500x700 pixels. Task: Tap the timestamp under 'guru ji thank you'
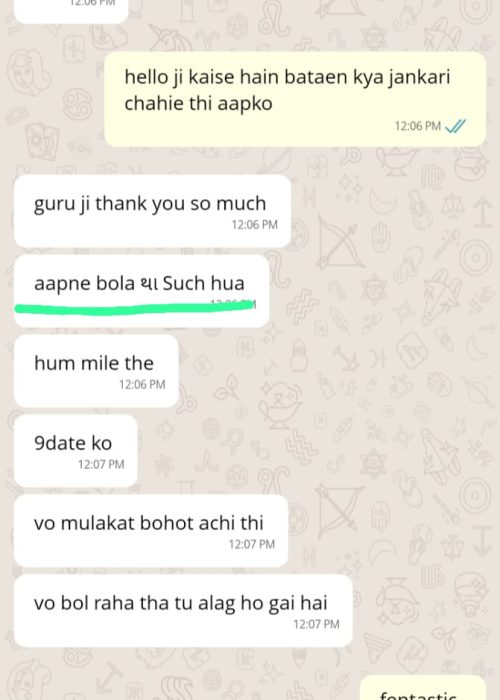pyautogui.click(x=254, y=225)
